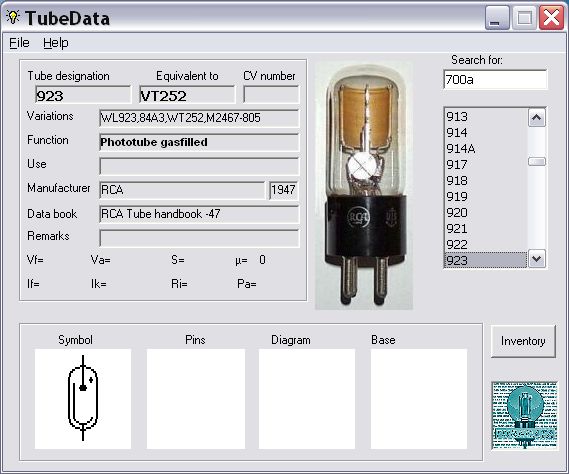Click the RCA phototube photo
The image size is (569, 474).
tap(364, 185)
